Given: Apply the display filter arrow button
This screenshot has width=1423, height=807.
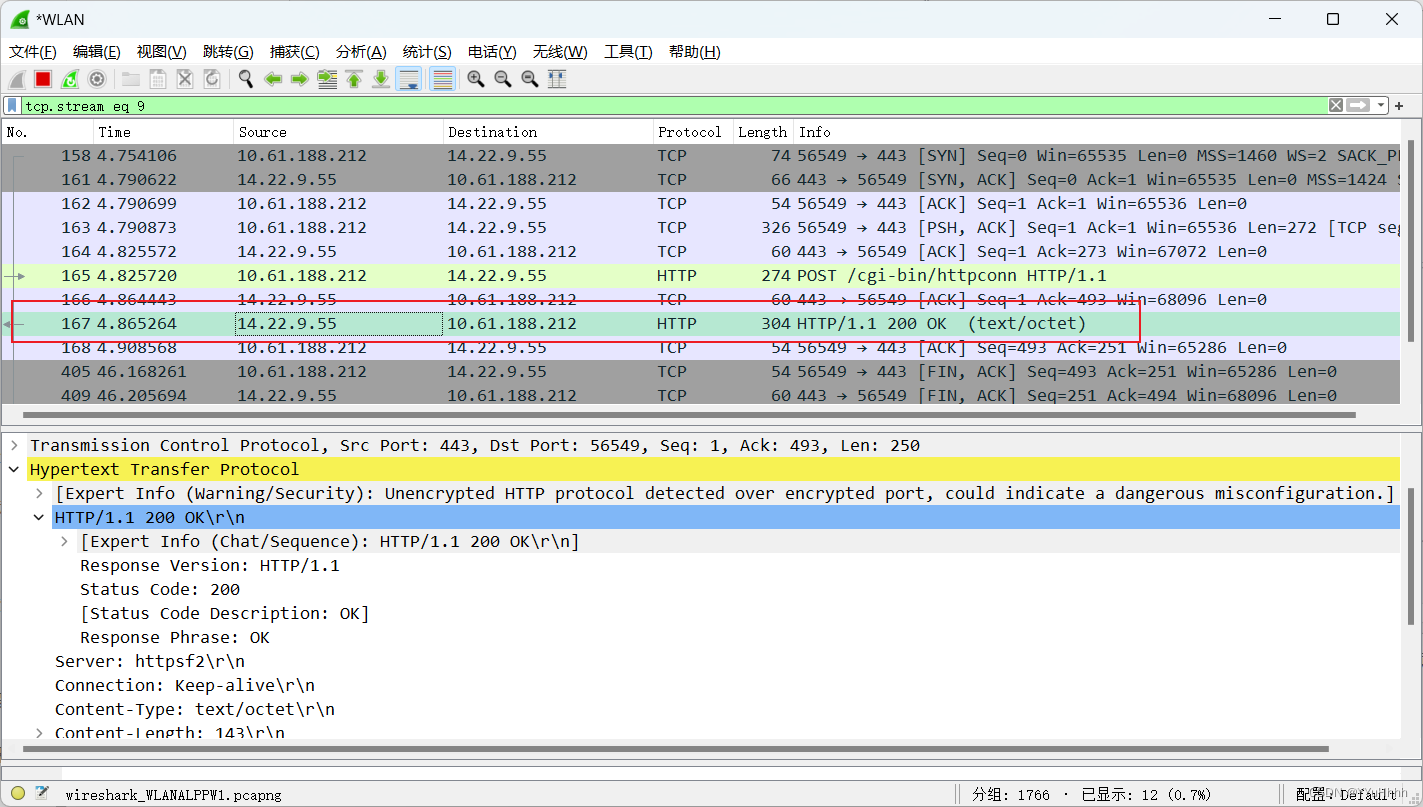Looking at the screenshot, I should [1358, 105].
